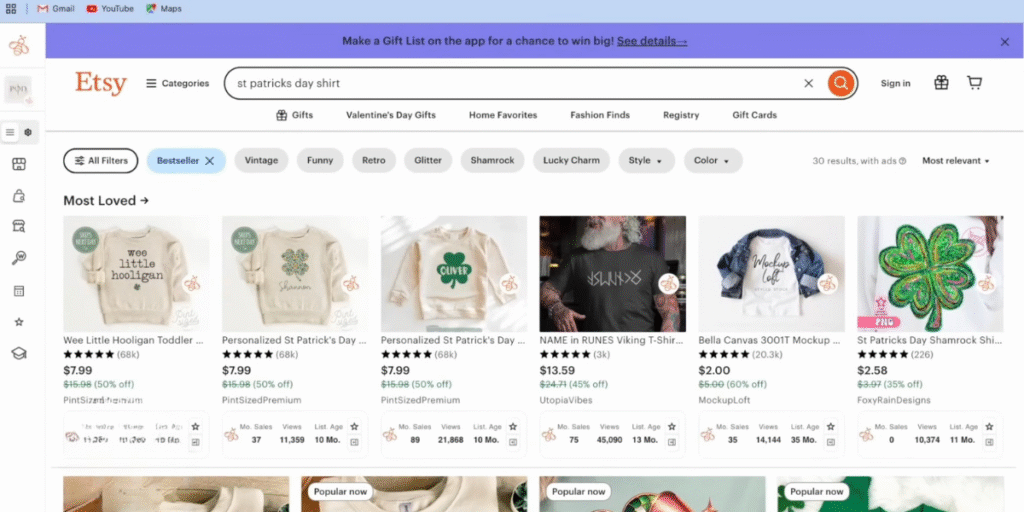Star the listing with 0 monthly sales
Image resolution: width=1024 pixels, height=512 pixels.
tap(989, 426)
